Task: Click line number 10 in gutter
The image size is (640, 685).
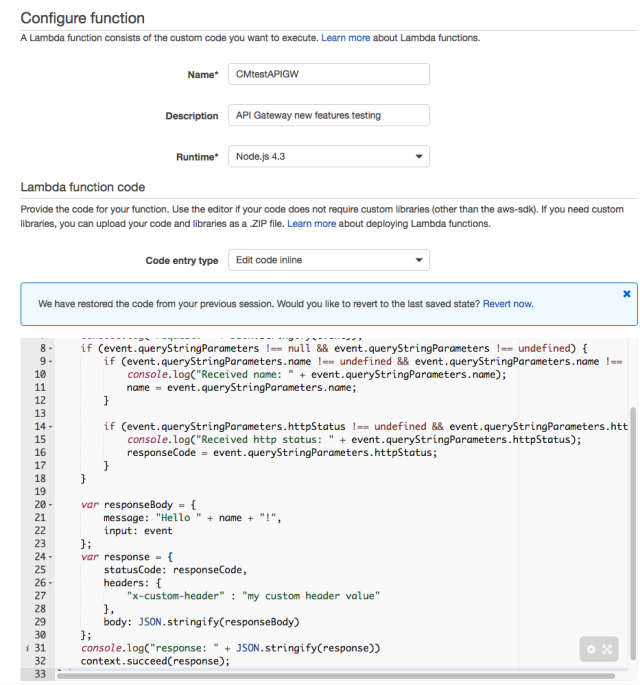Action: [x=40, y=374]
